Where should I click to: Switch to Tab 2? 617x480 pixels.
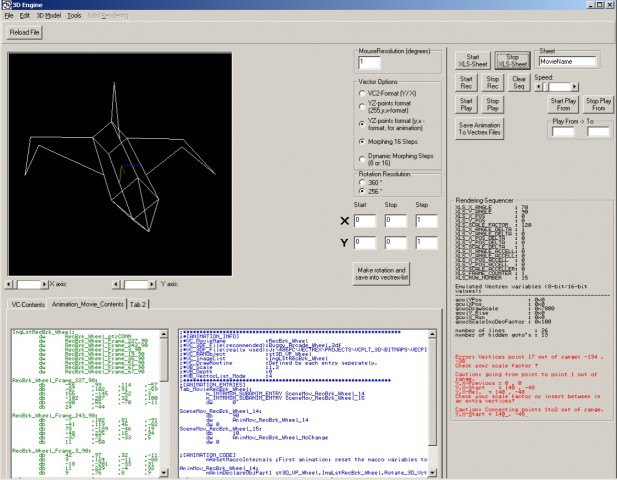(138, 305)
